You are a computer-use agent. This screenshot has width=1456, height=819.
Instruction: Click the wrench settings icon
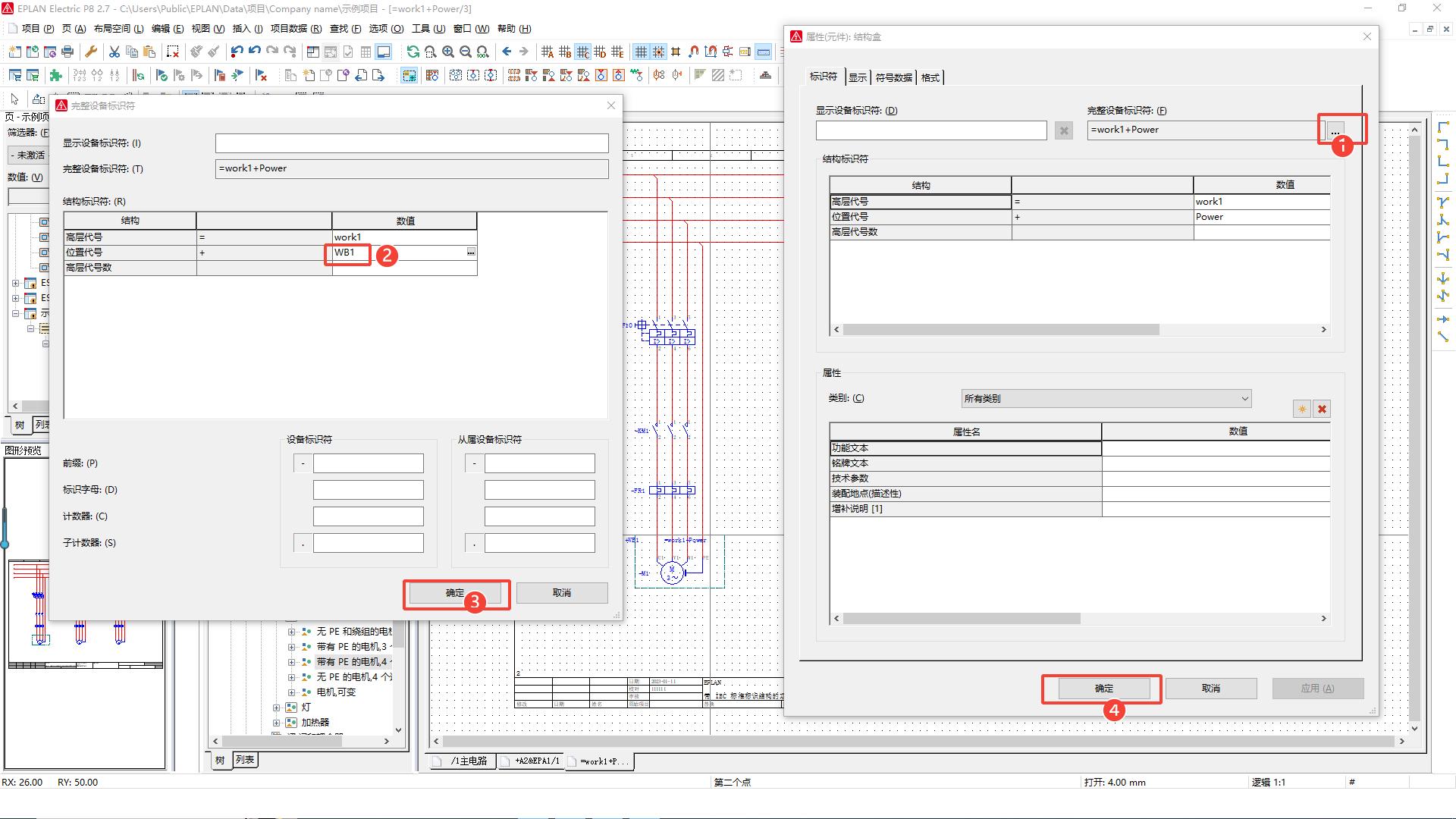[91, 52]
